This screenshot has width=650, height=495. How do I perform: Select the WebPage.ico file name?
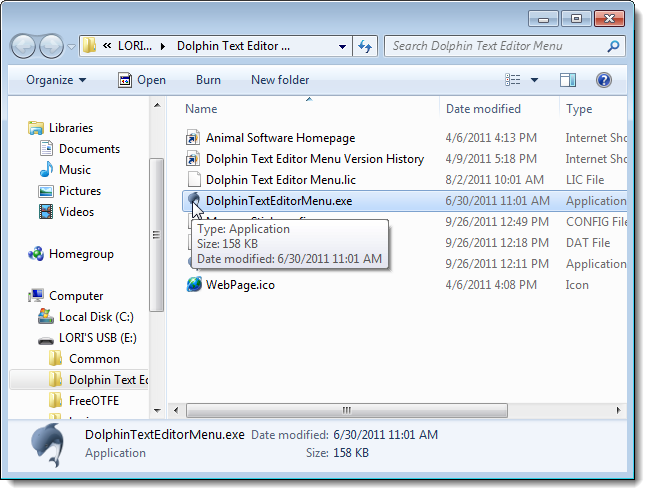coord(240,285)
